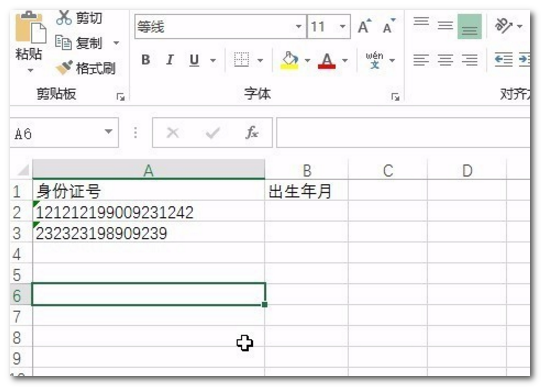Click cell containing 出生年月
This screenshot has width=541, height=387.
pyautogui.click(x=306, y=191)
